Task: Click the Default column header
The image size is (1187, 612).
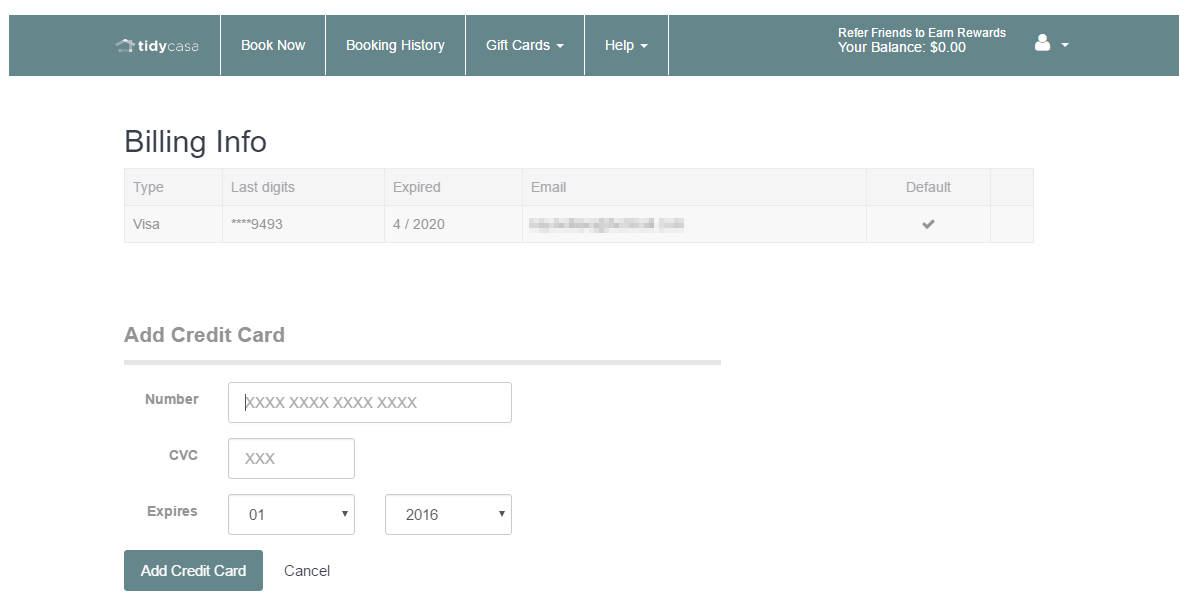Action: [x=928, y=187]
